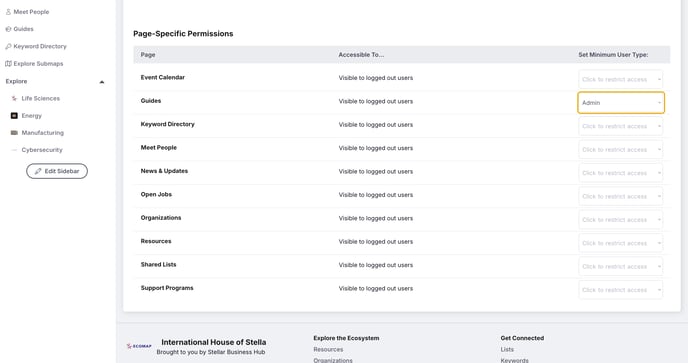The image size is (688, 363).
Task: Click Shared Lists row label
Action: [158, 265]
